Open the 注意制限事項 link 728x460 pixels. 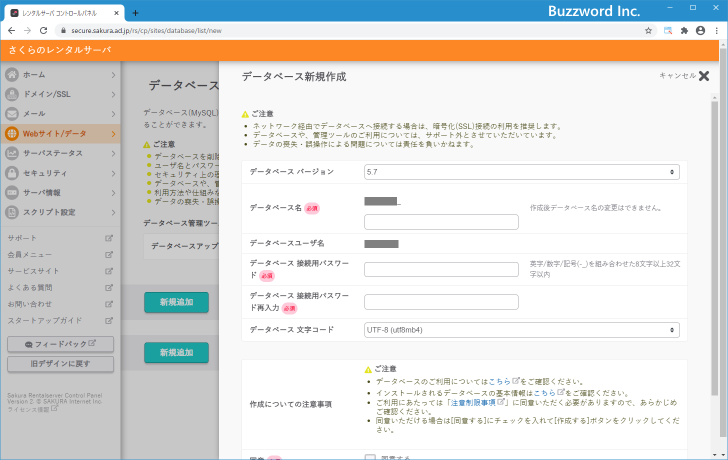pyautogui.click(x=474, y=402)
